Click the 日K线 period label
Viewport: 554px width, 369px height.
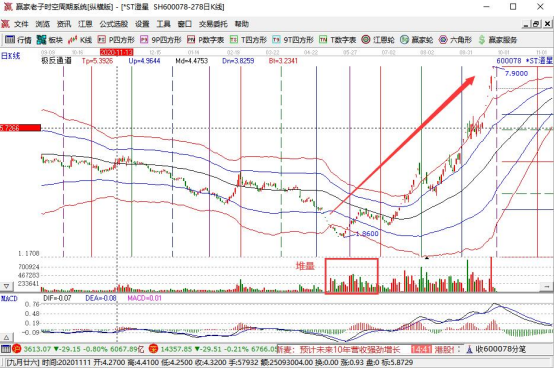[x=11, y=56]
